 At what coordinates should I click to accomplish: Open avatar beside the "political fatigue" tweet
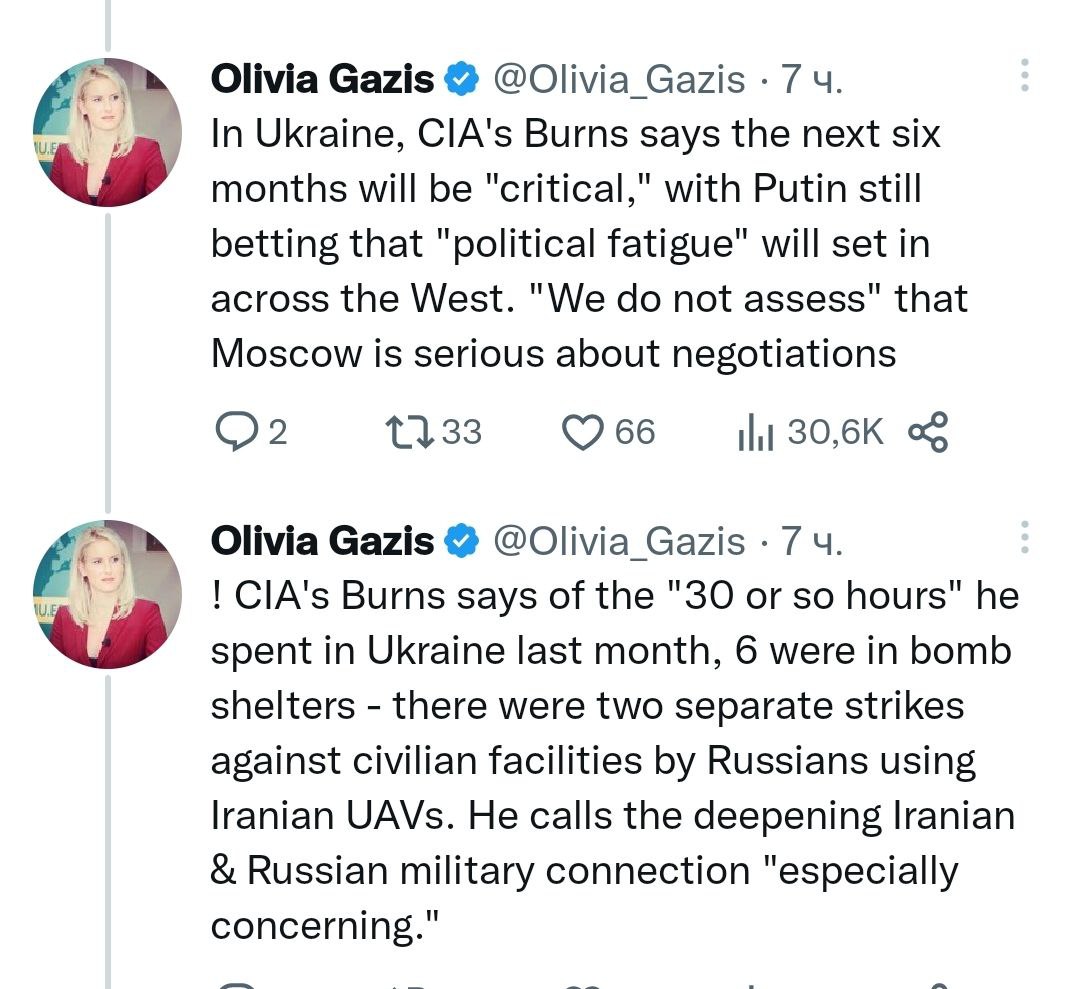[108, 132]
